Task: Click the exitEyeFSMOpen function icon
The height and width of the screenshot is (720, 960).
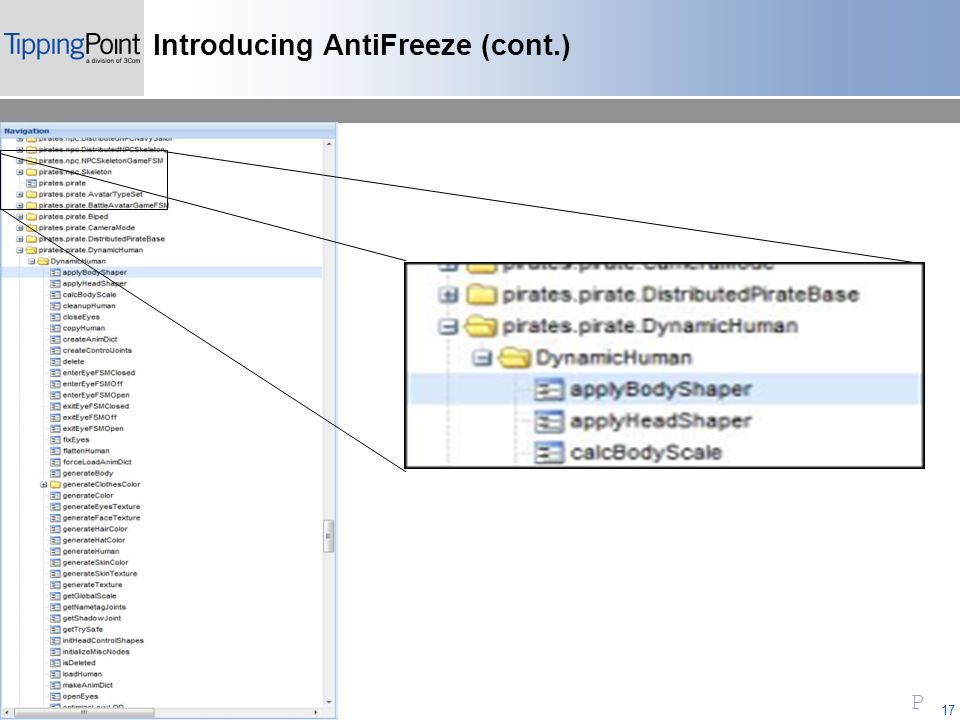Action: point(55,429)
